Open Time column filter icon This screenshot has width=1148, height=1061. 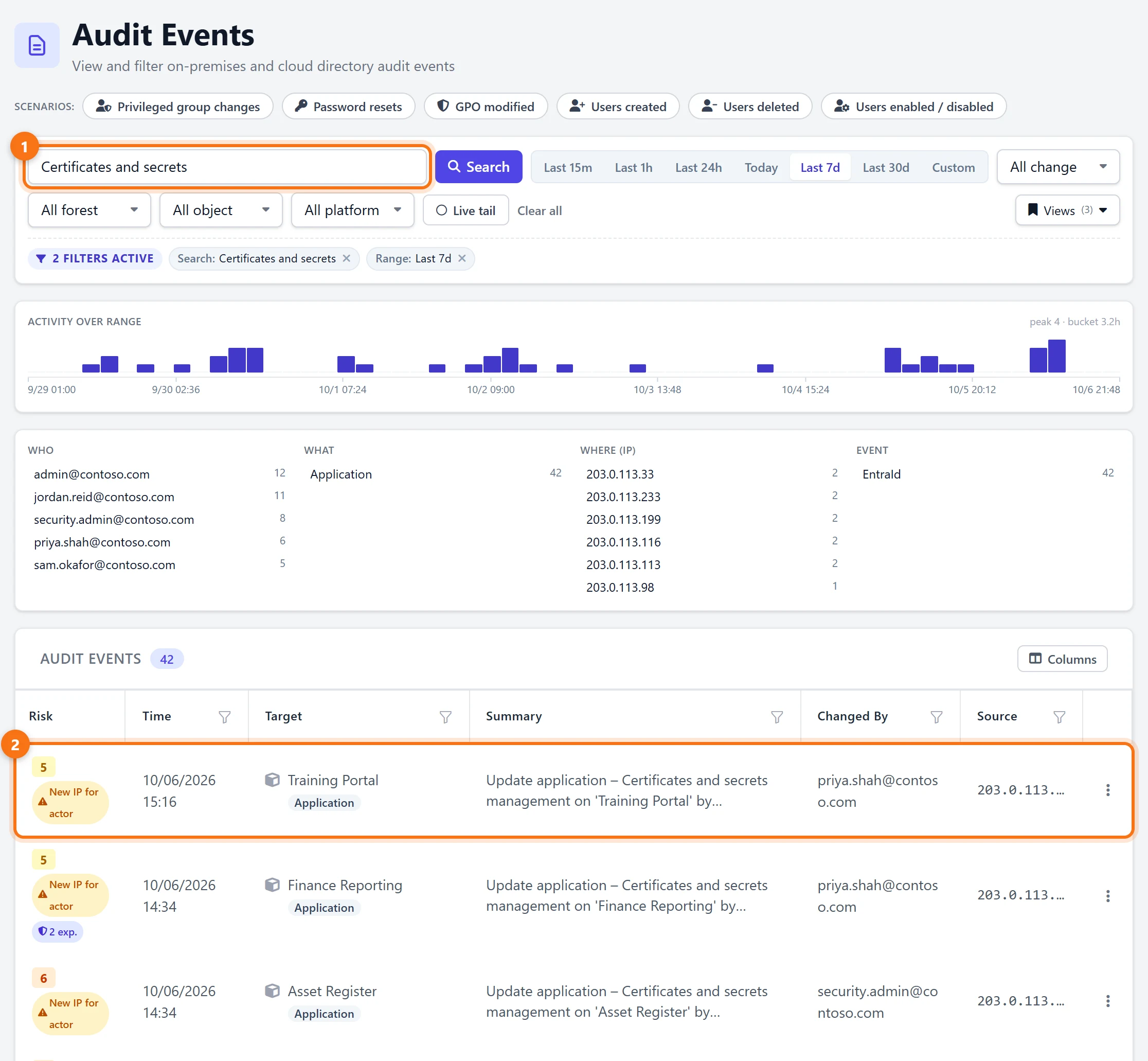point(224,717)
